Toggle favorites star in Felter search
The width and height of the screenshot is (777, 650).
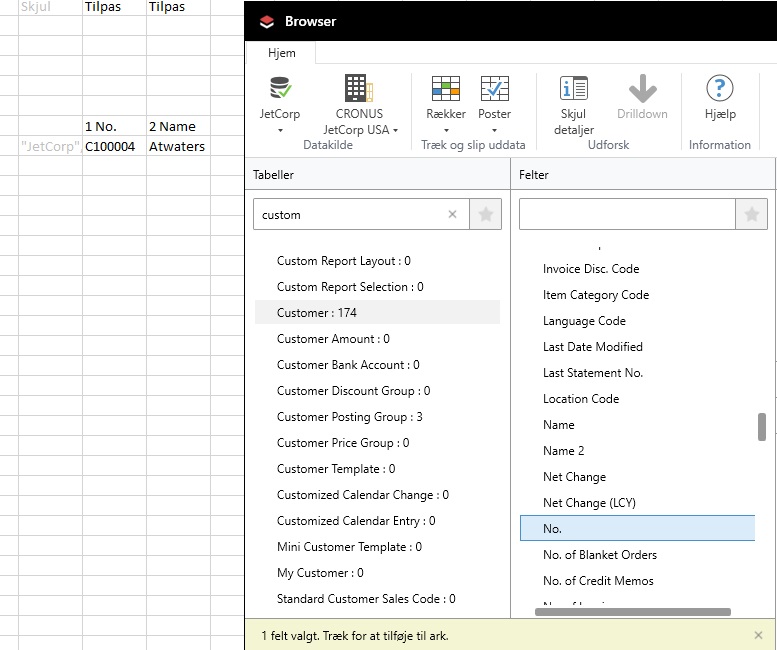(751, 214)
